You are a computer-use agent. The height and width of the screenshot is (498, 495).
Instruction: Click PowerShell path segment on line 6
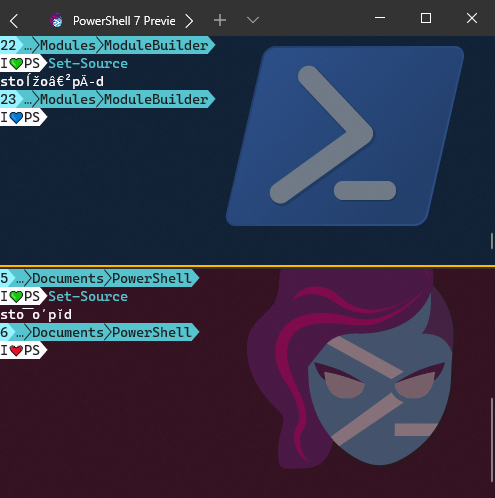(x=152, y=332)
